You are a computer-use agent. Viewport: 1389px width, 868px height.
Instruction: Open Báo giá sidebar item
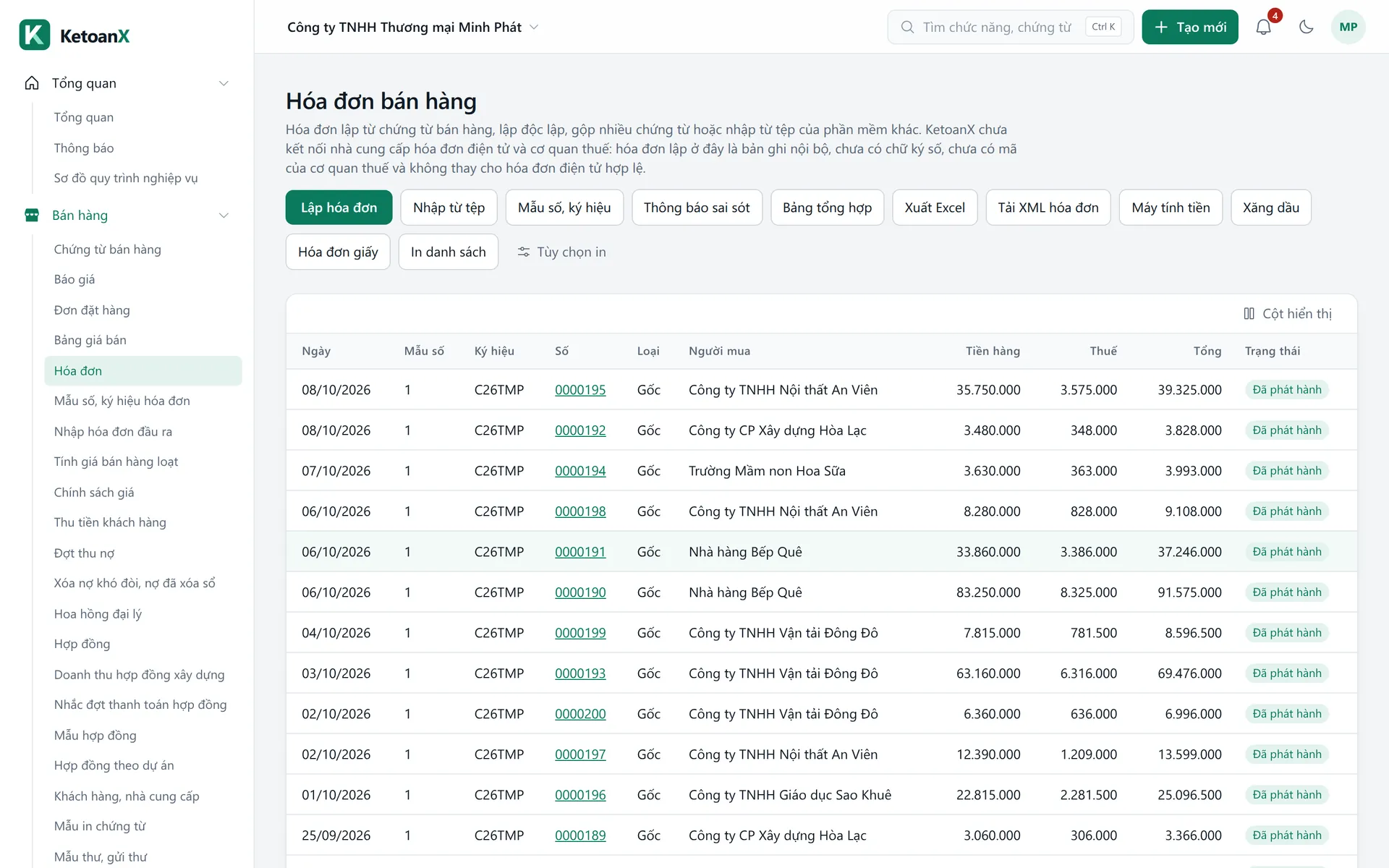pyautogui.click(x=75, y=279)
